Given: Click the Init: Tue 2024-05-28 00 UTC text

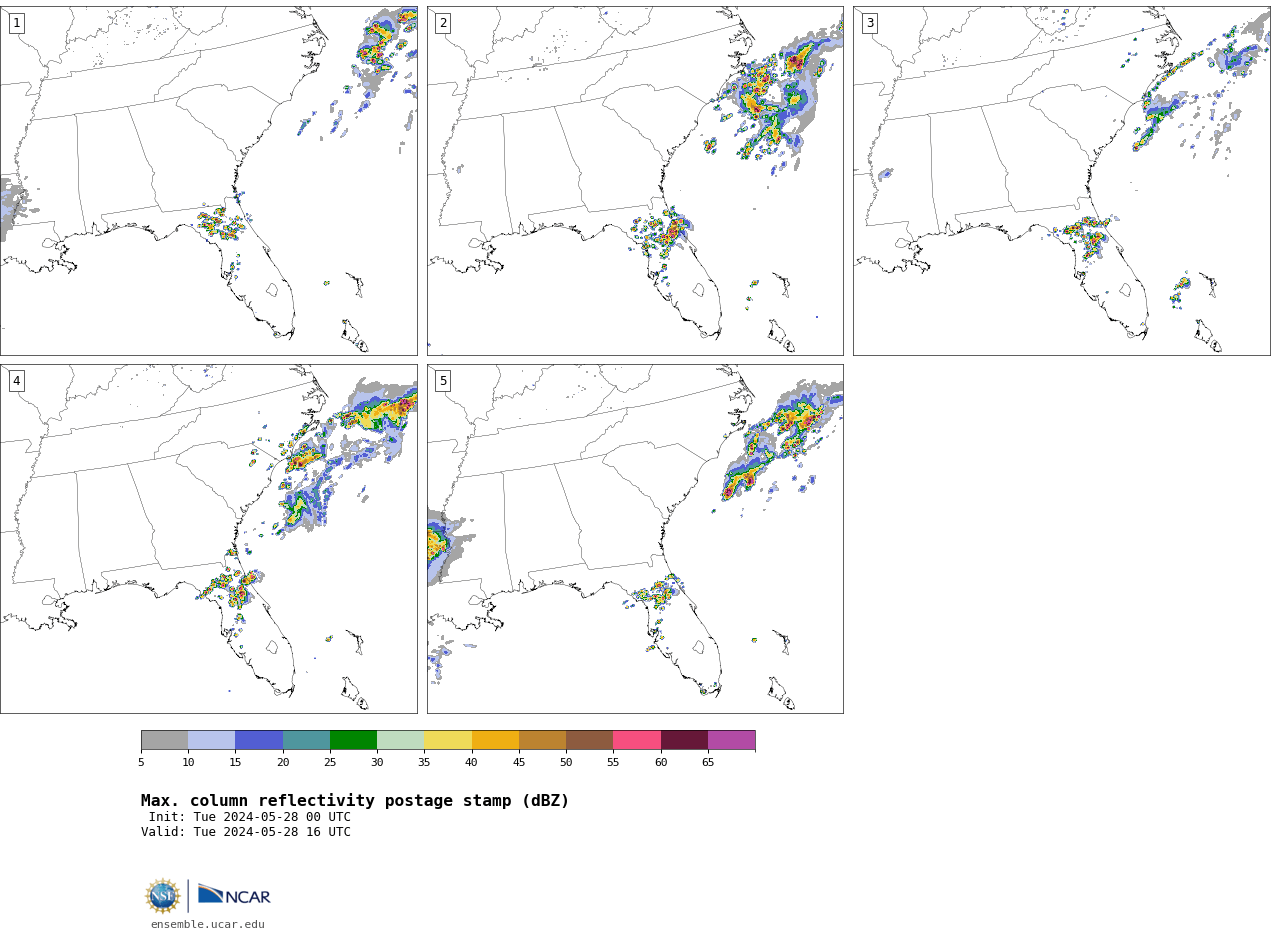Looking at the screenshot, I should pyautogui.click(x=250, y=817).
